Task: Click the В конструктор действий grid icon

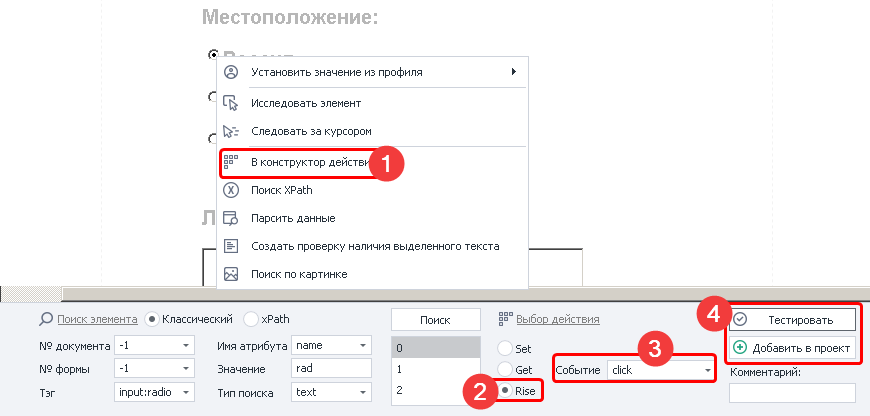Action: (231, 160)
